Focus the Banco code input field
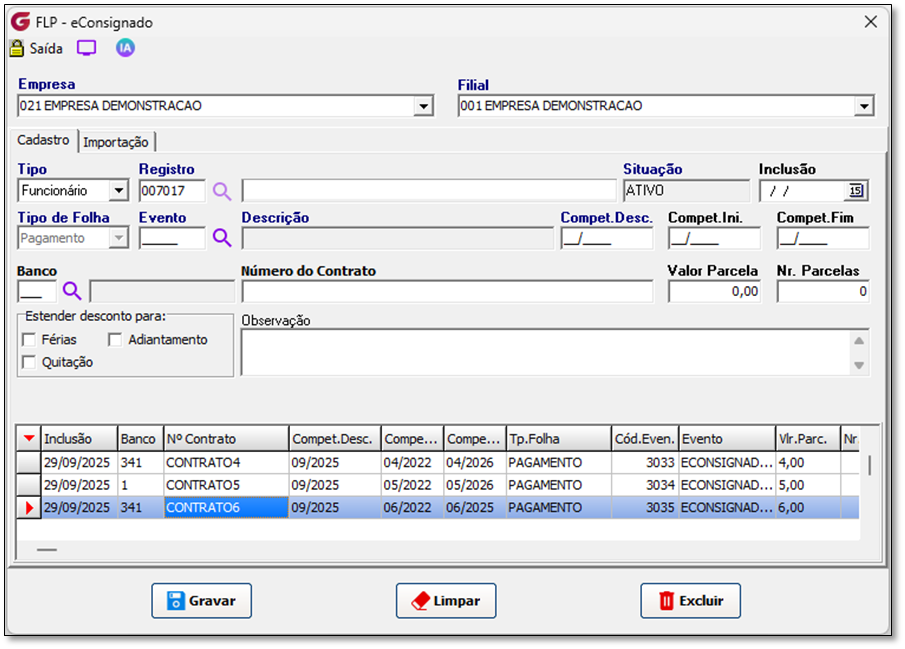The height and width of the screenshot is (649, 905). pos(37,291)
